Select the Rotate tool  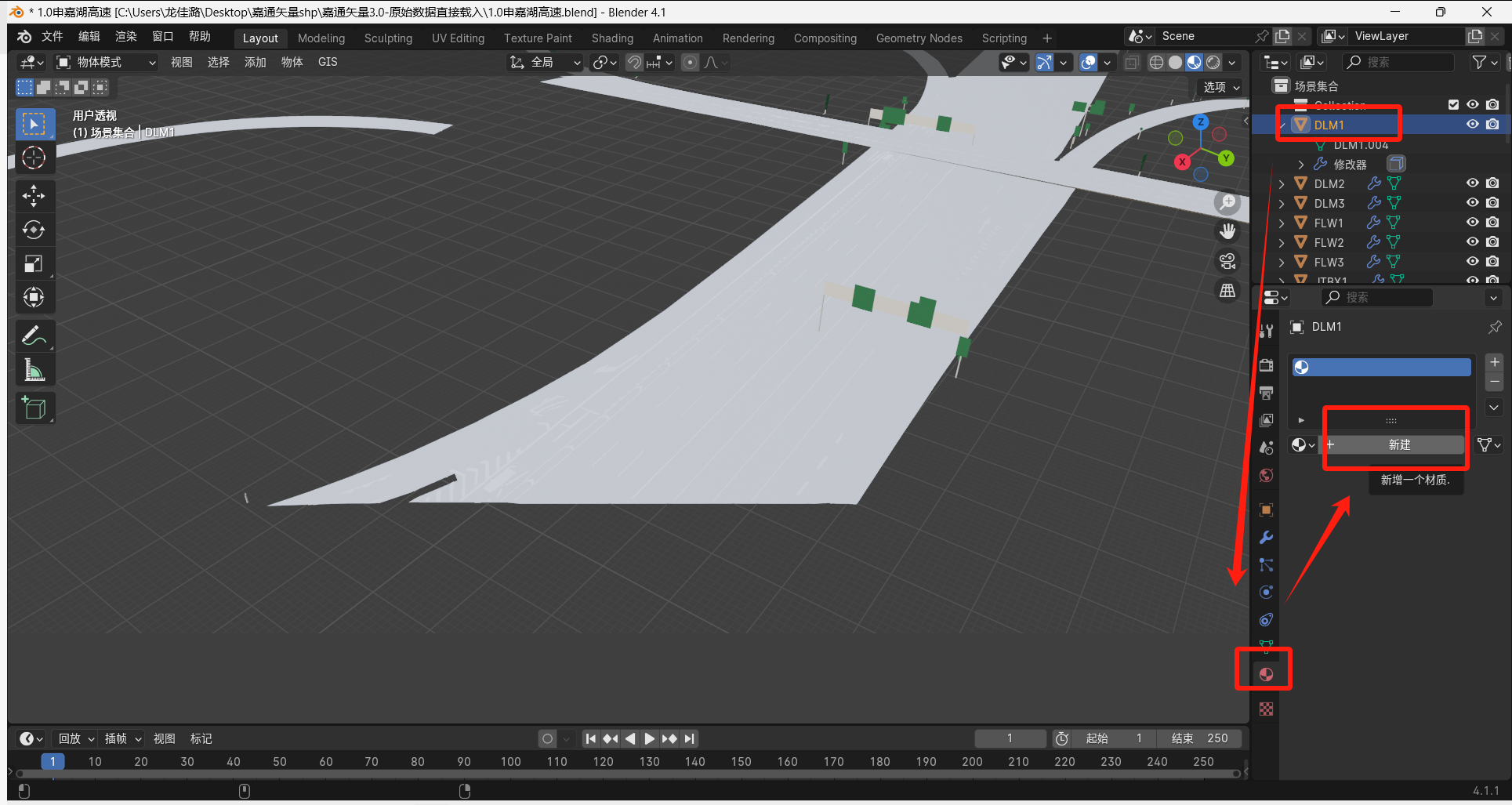[x=34, y=230]
